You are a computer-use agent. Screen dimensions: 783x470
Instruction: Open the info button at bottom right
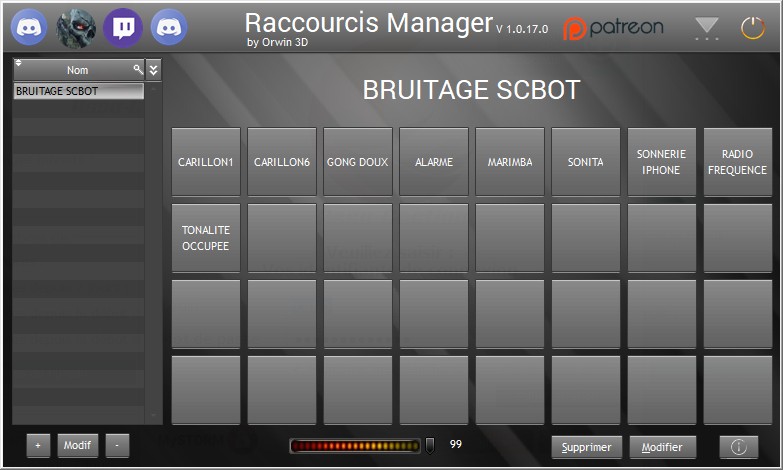[x=739, y=447]
